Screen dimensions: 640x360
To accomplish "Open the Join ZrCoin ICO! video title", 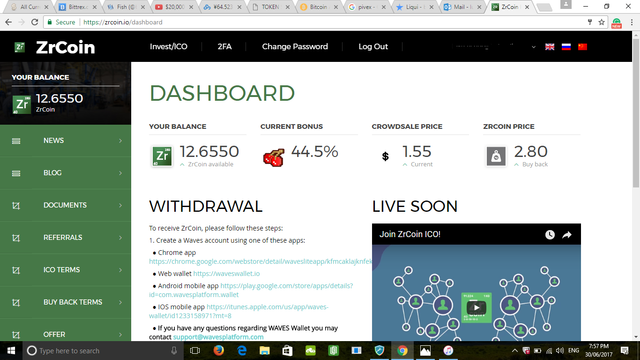I will tap(410, 234).
